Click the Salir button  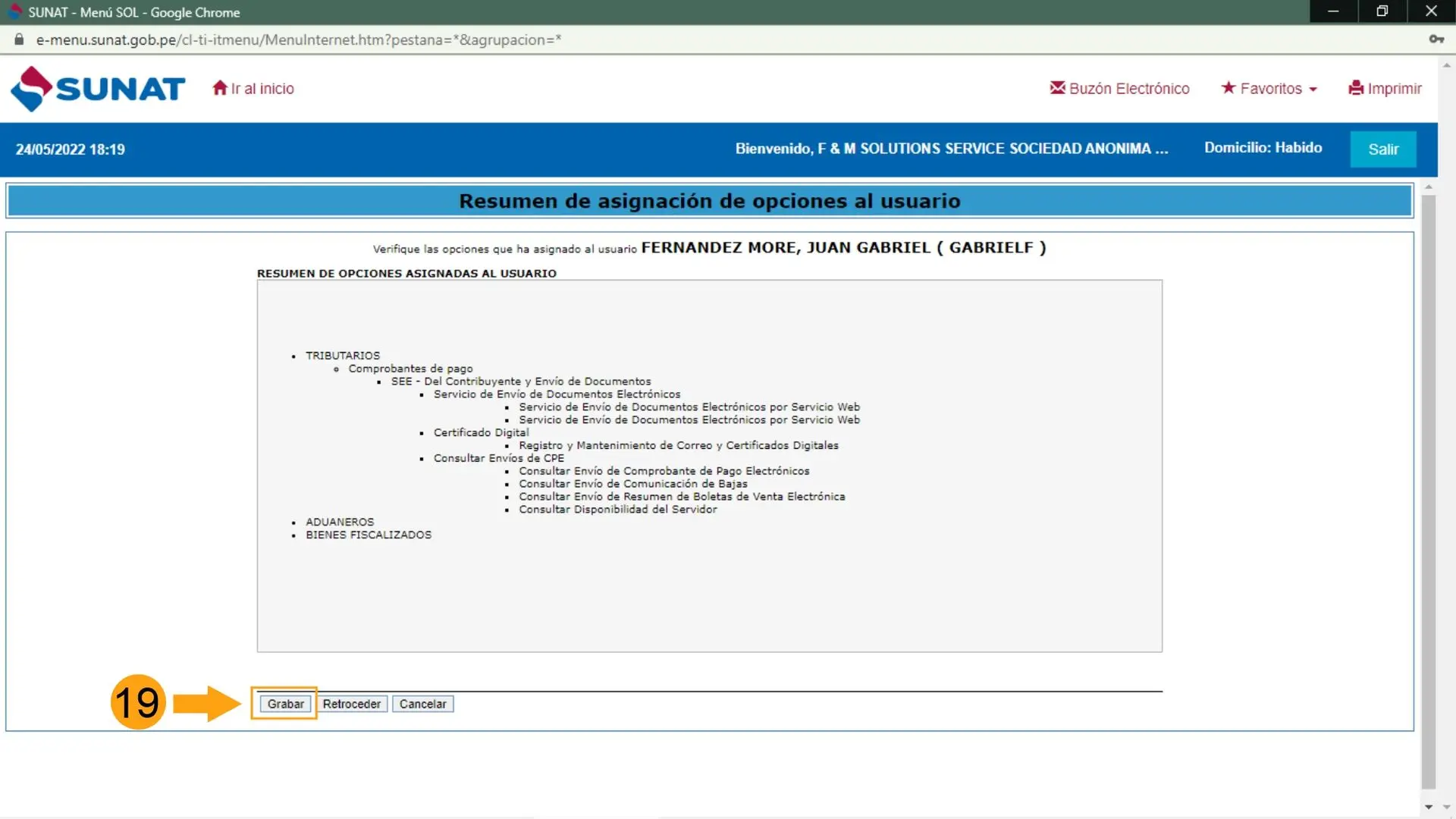1383,149
